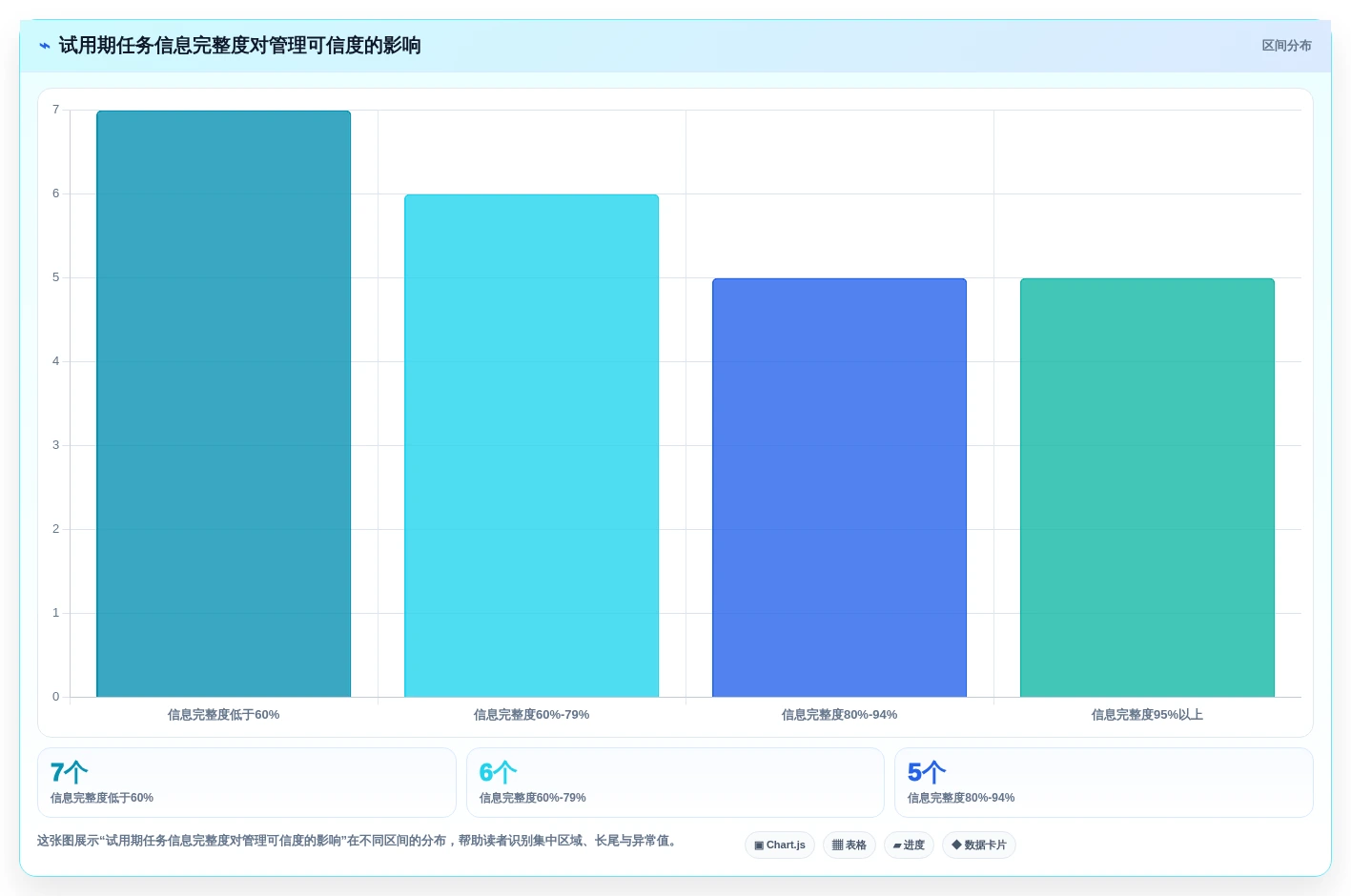Click the x-axis label 信息完整度95%以上
This screenshot has width=1351, height=896.
(x=1147, y=715)
